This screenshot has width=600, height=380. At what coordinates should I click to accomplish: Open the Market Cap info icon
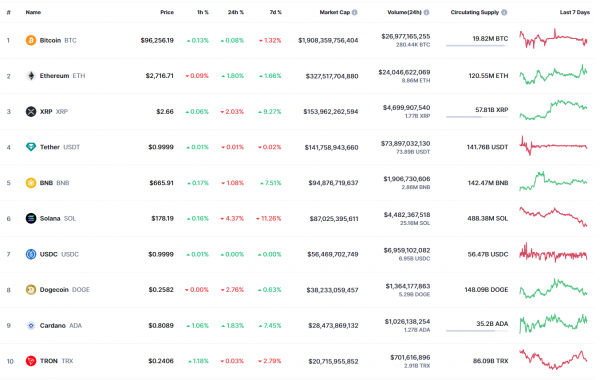pyautogui.click(x=355, y=12)
